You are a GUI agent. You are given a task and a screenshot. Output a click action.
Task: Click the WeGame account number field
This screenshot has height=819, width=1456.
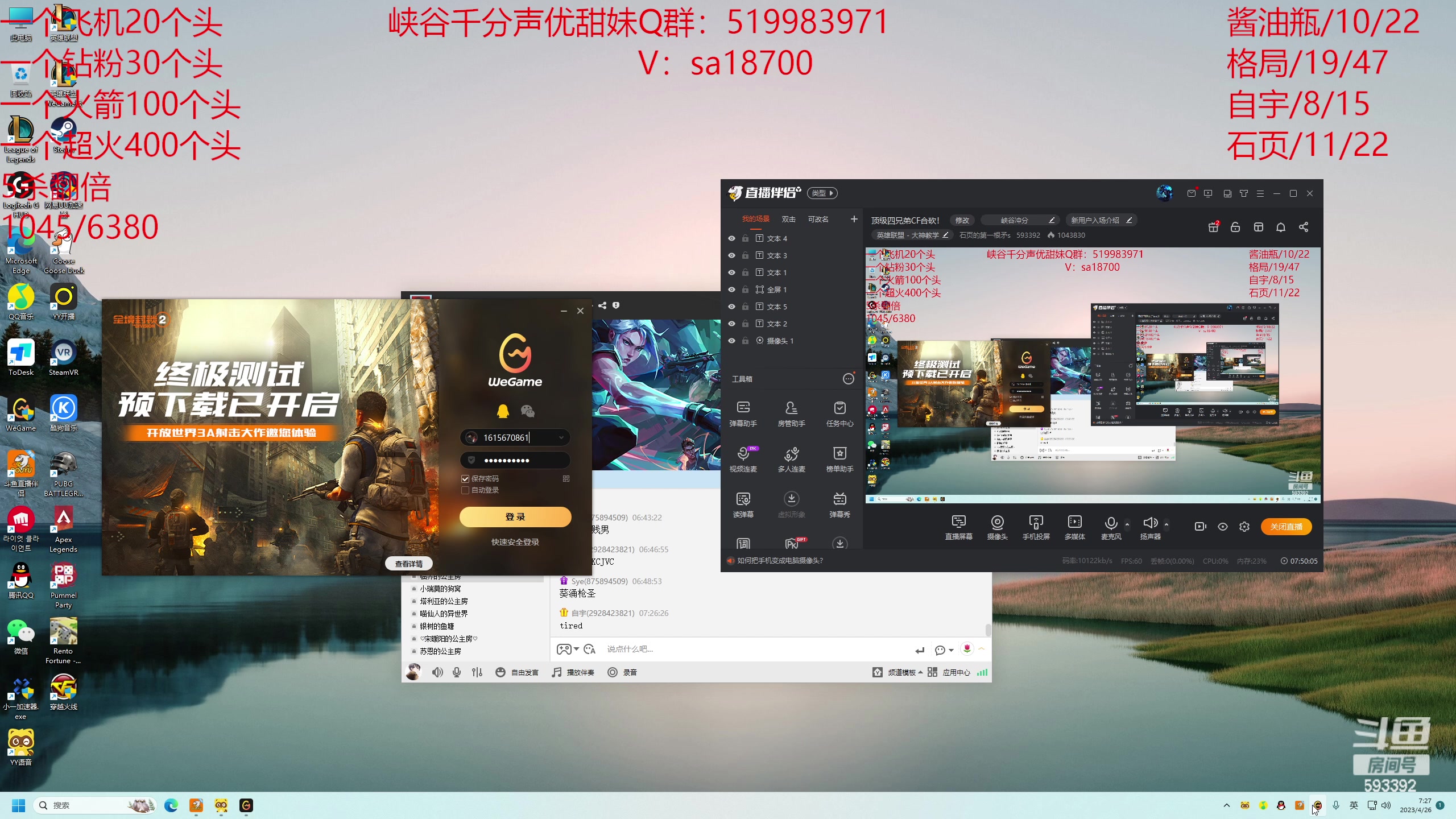[515, 437]
